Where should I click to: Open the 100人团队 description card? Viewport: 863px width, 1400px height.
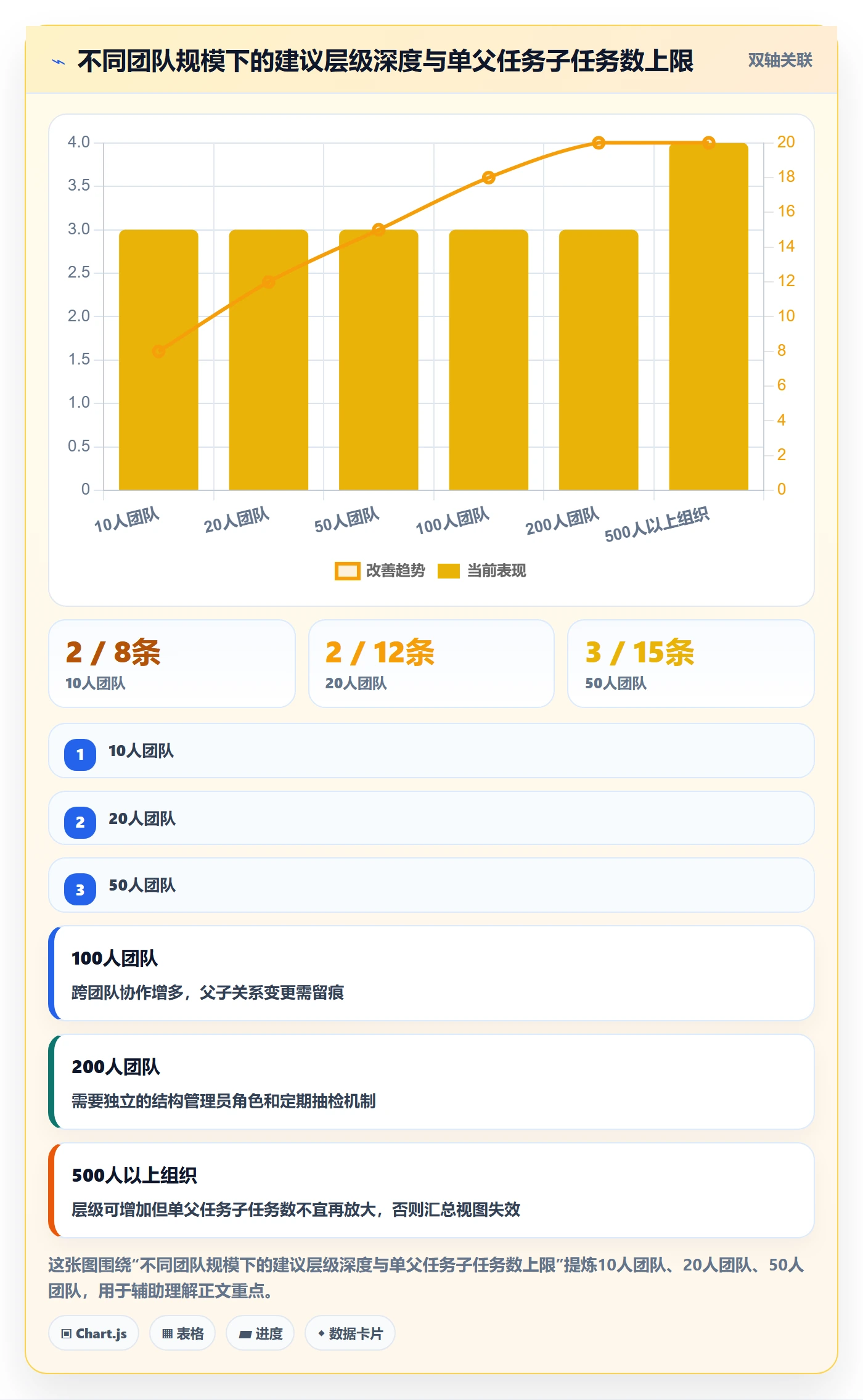431,973
